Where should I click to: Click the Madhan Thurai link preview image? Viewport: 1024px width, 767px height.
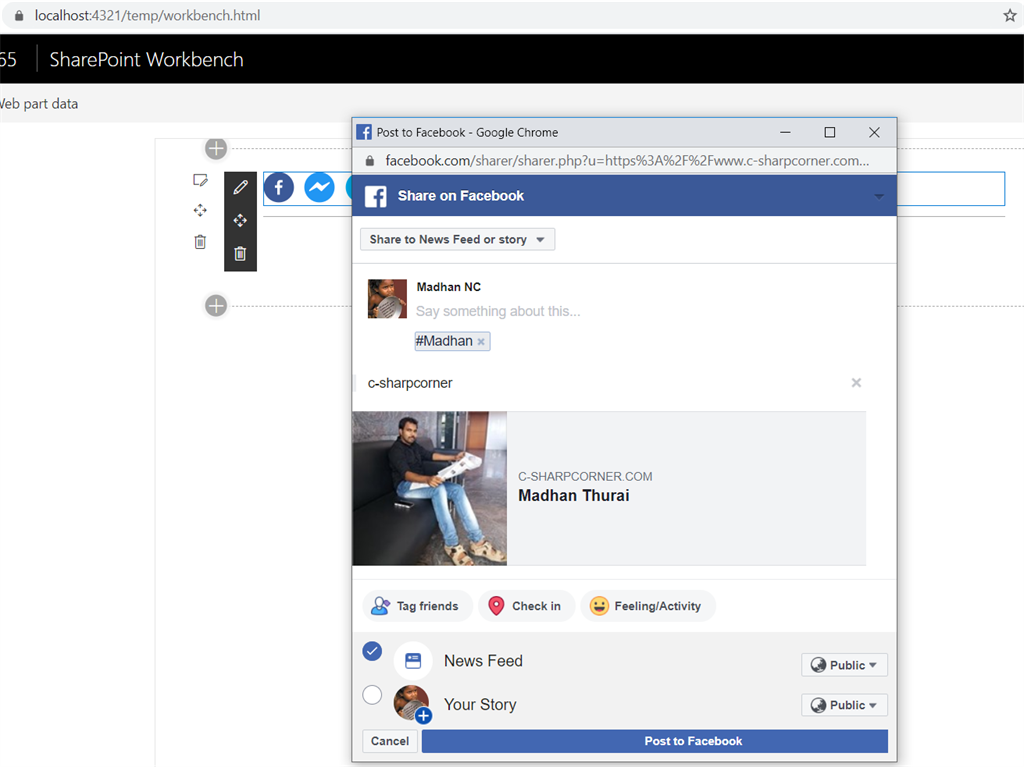tap(430, 488)
